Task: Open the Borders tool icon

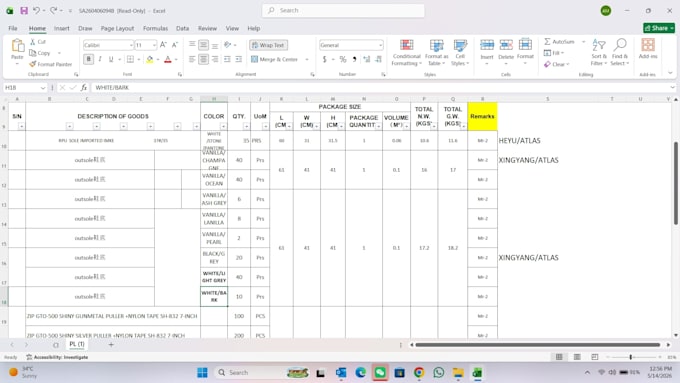Action: 130,59
